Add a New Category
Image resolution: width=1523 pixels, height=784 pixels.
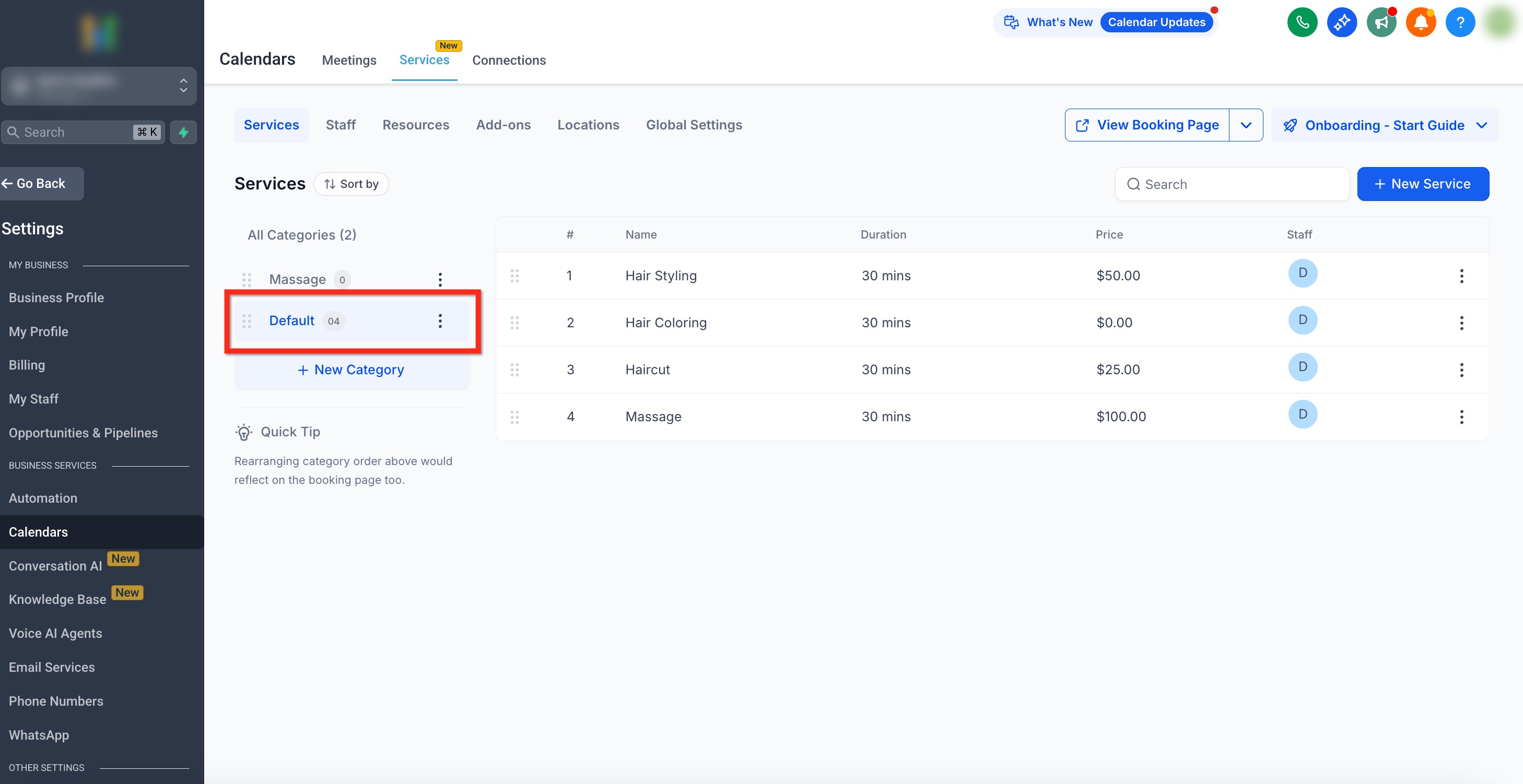[x=351, y=370]
